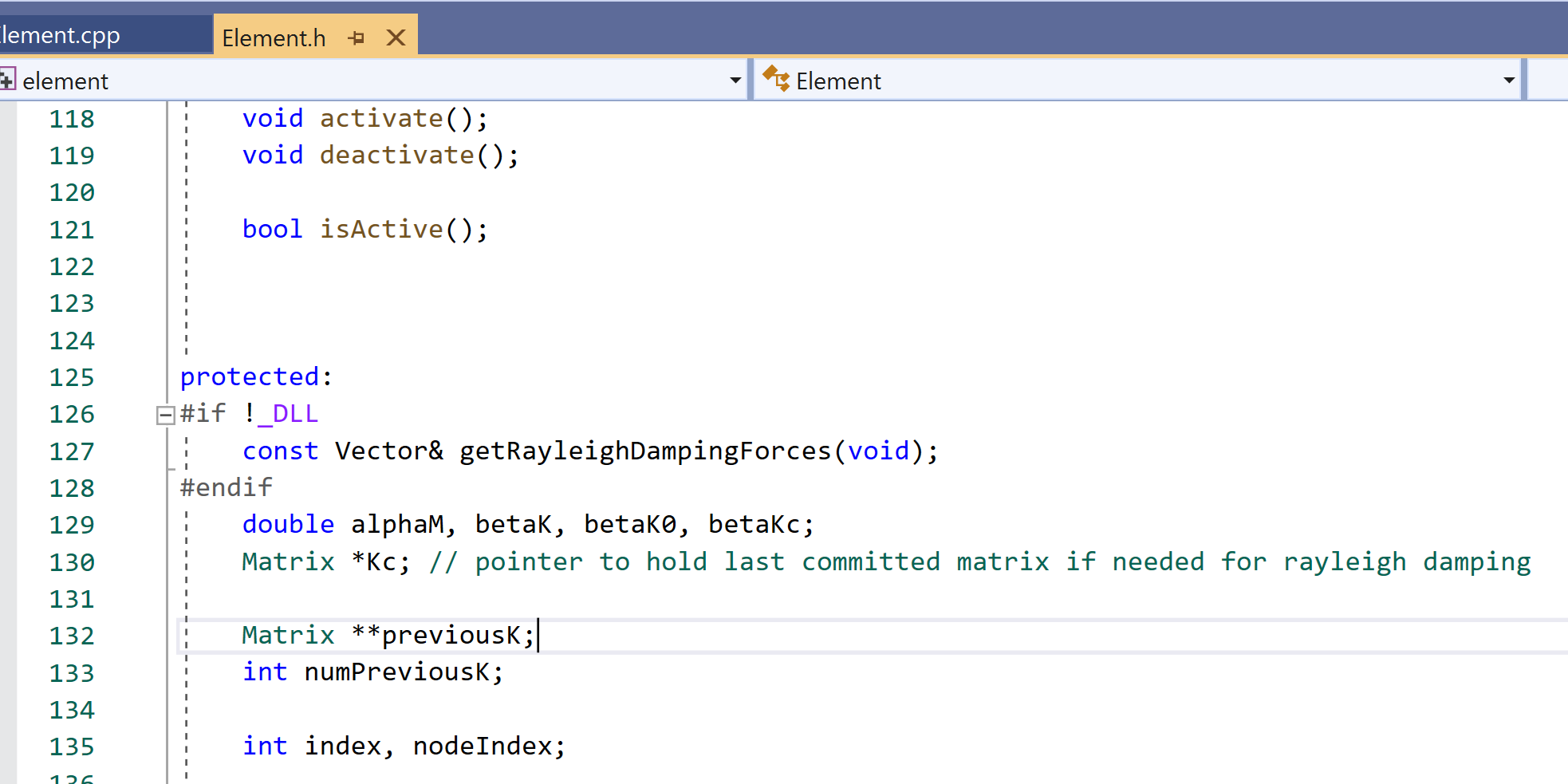Click the rayleigh damping comment on line 130
Screen dimensions: 1568x784
pos(957,561)
